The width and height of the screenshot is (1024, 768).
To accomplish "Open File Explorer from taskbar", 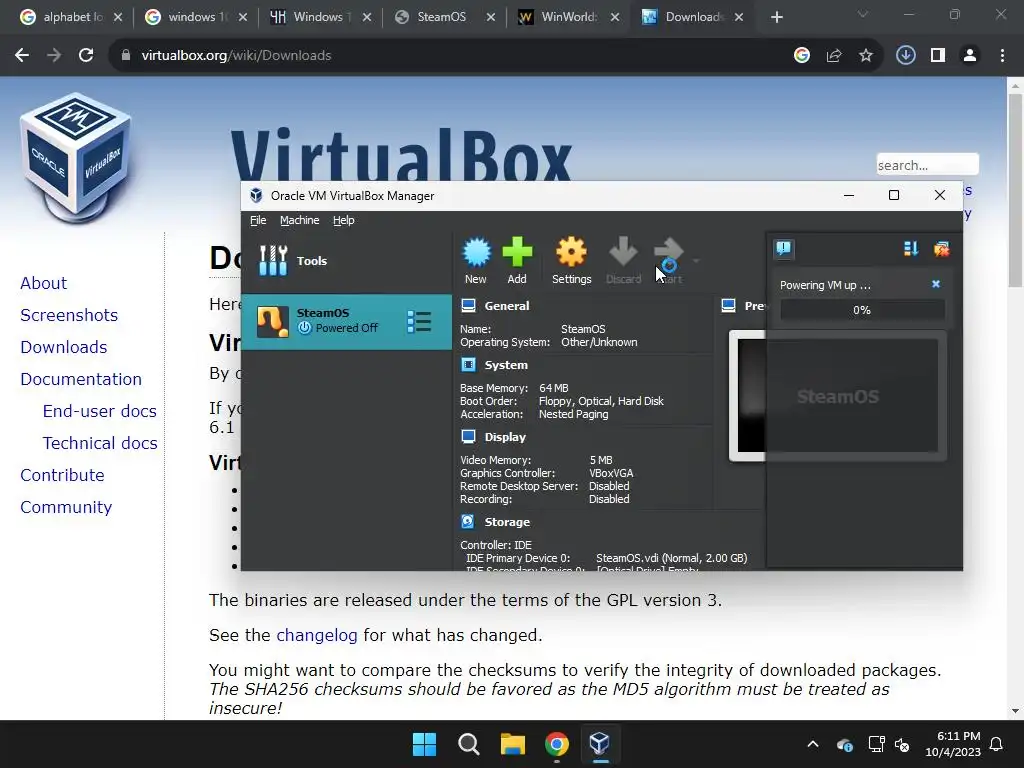I will [513, 744].
